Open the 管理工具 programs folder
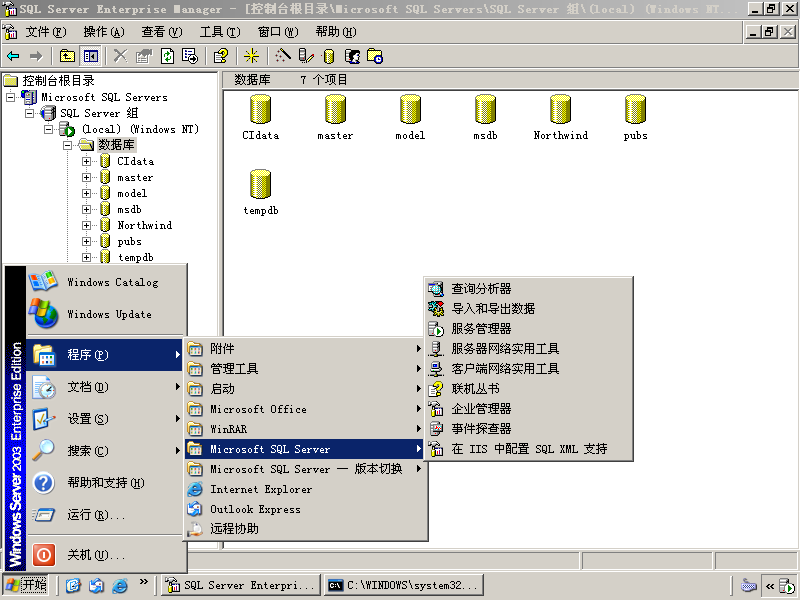The height and width of the screenshot is (600, 800). (305, 368)
